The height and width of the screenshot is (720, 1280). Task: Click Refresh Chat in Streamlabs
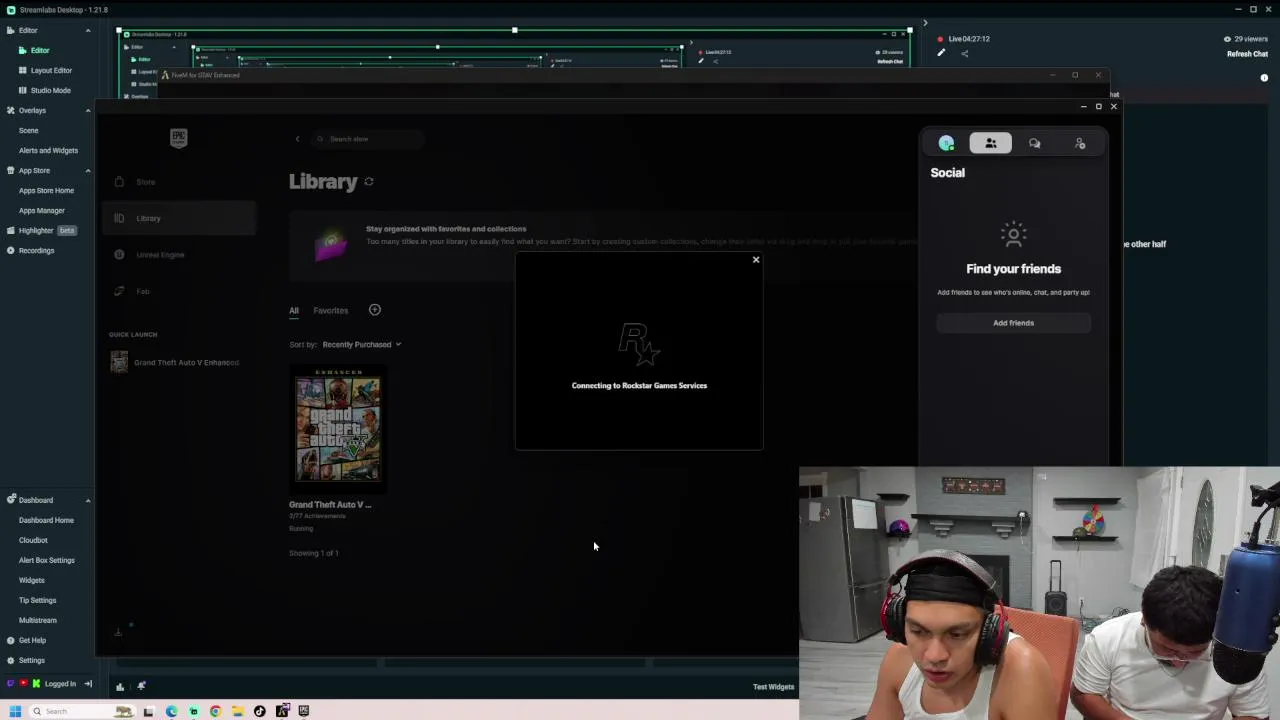[x=1247, y=54]
